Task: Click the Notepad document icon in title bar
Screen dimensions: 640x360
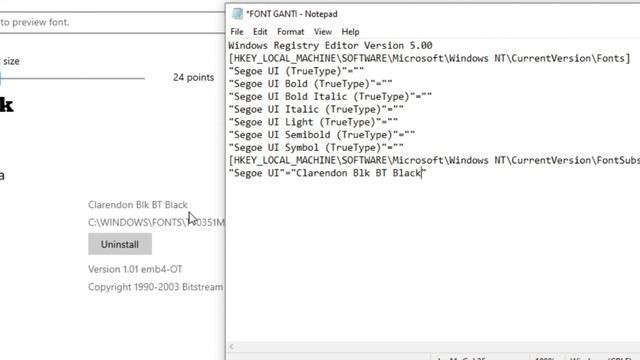Action: [x=237, y=13]
